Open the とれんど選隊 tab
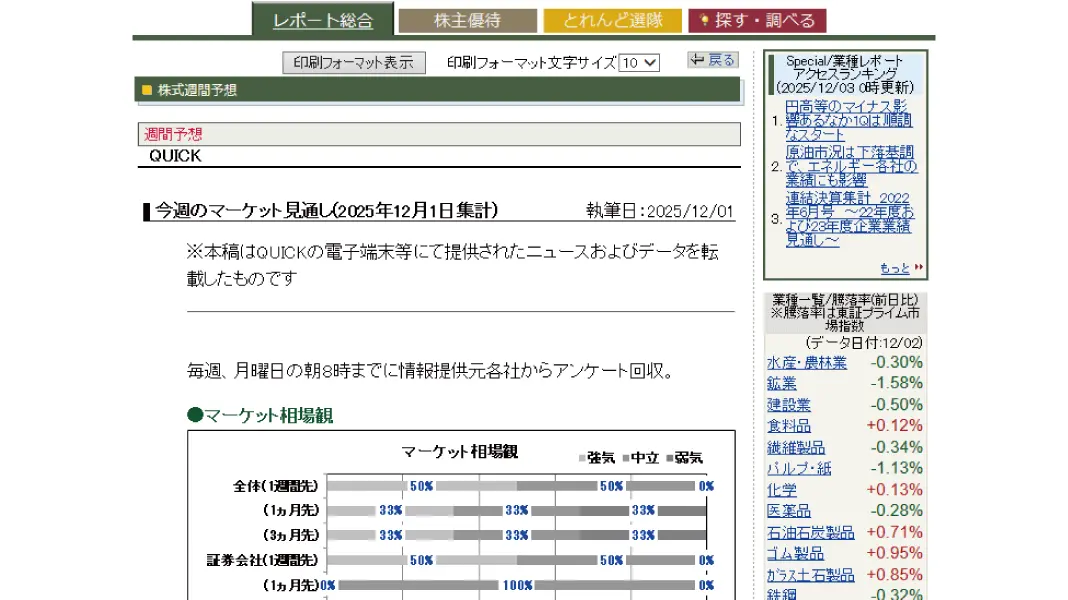This screenshot has width=1068, height=600. tap(612, 20)
